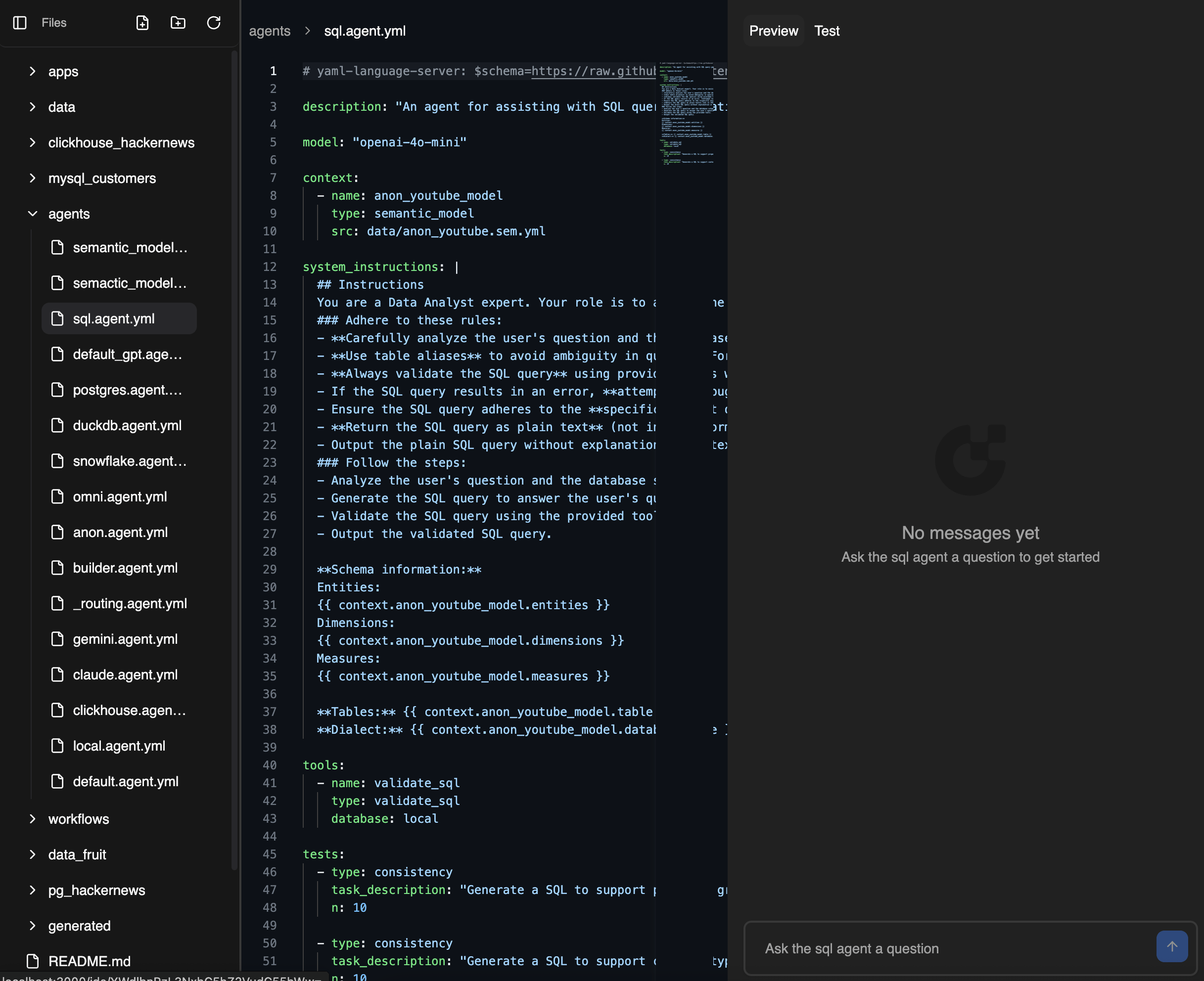Select the Preview tab

pyautogui.click(x=773, y=31)
